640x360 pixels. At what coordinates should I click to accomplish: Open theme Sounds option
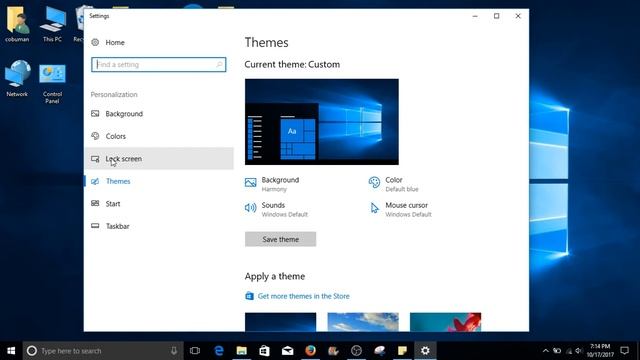click(x=276, y=209)
